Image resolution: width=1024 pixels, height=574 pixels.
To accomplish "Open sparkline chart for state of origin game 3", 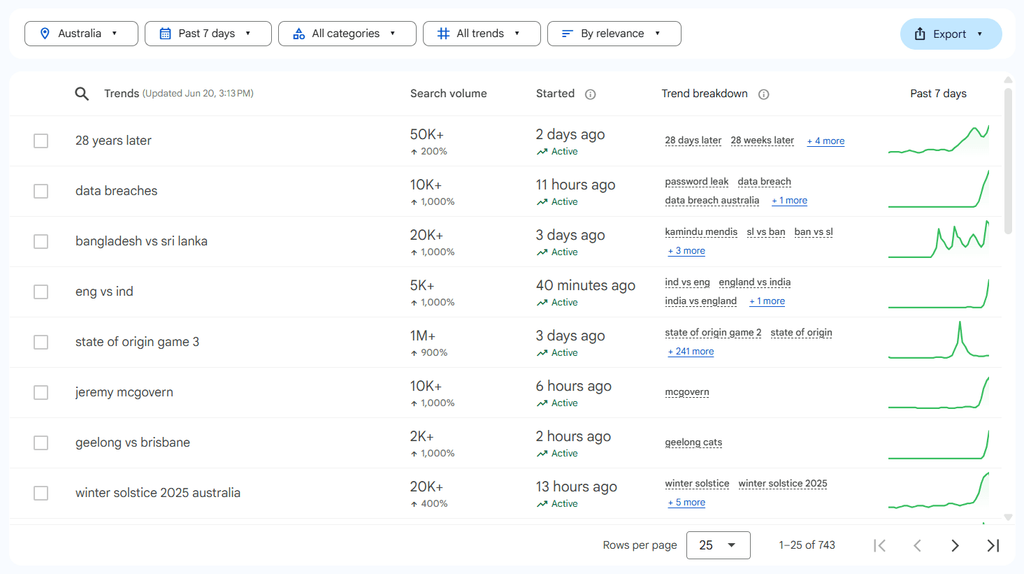I will (x=938, y=341).
